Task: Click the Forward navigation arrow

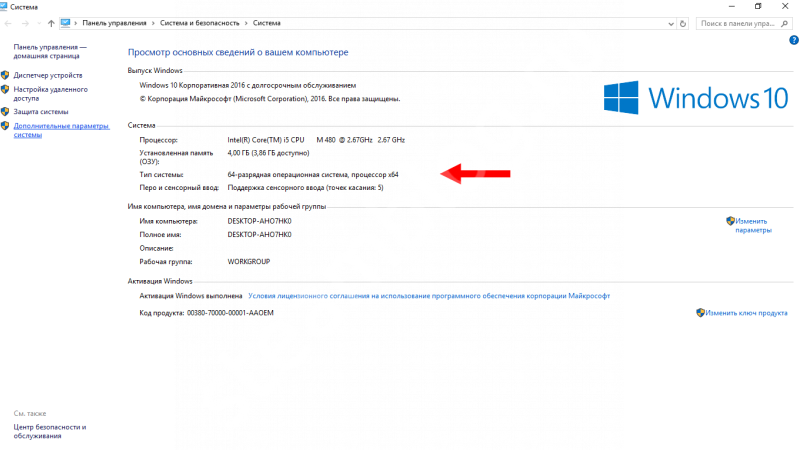Action: point(25,23)
